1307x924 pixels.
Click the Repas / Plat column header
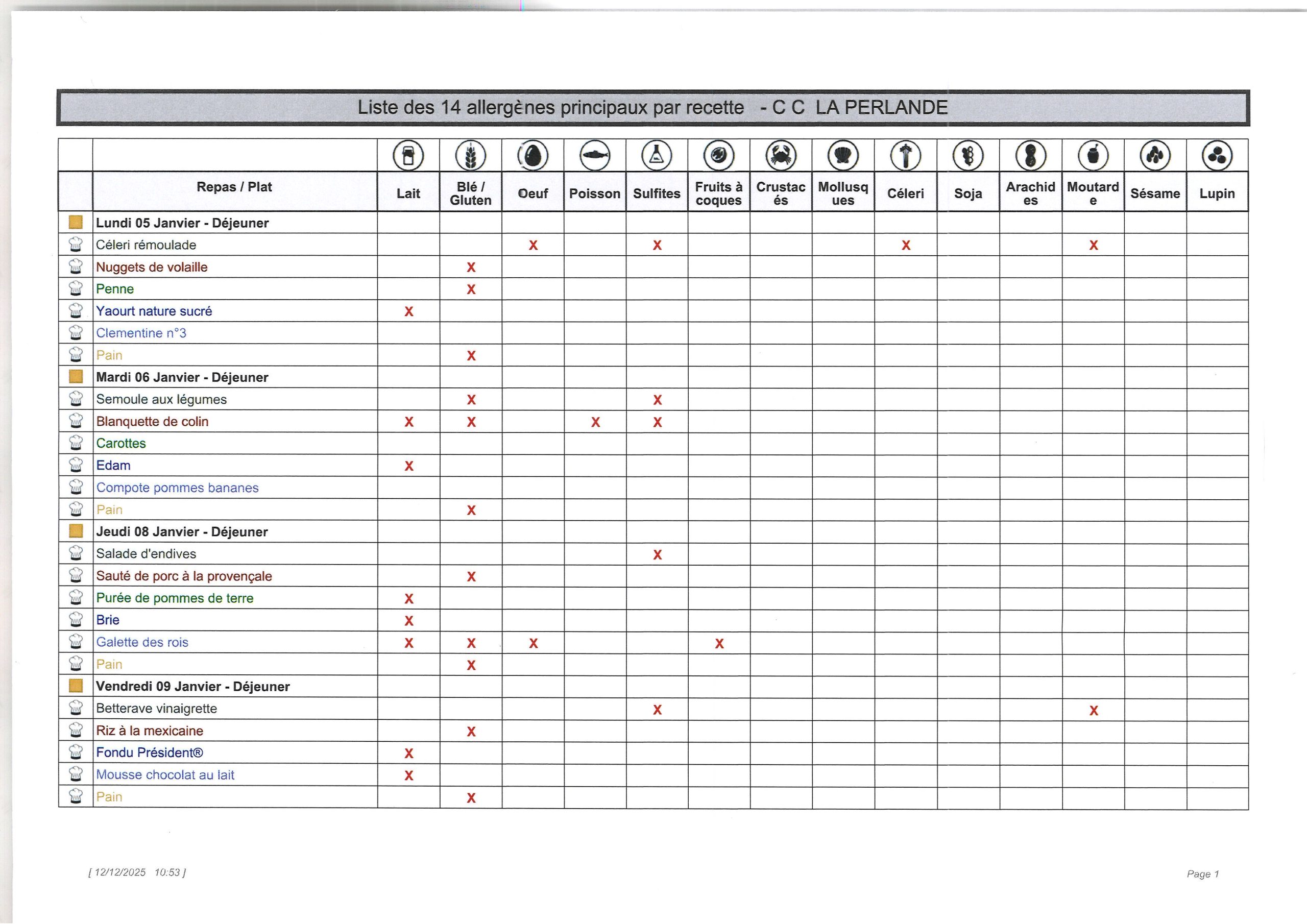(234, 187)
